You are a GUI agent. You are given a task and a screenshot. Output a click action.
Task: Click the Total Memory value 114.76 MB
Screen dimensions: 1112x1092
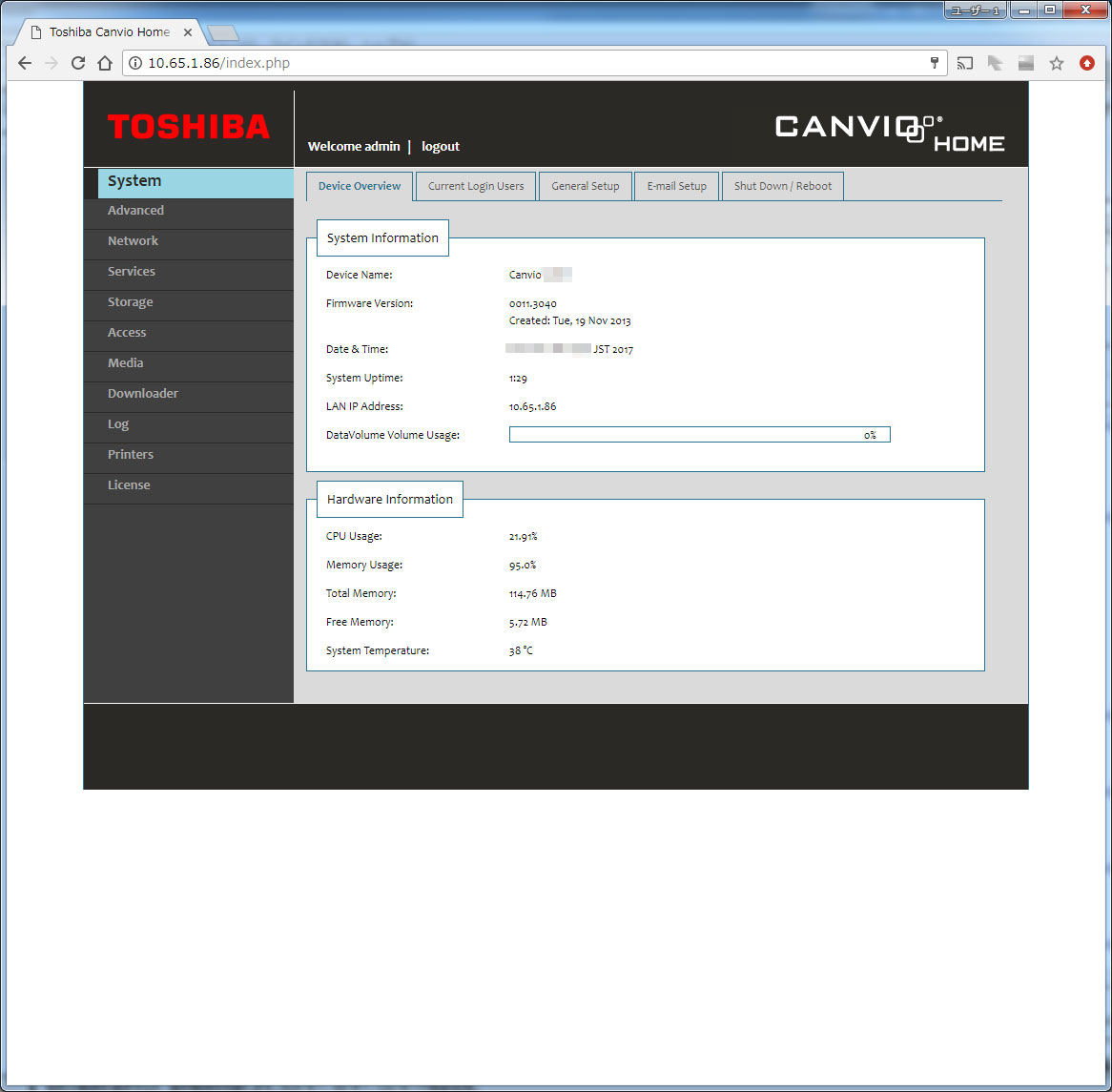point(532,594)
